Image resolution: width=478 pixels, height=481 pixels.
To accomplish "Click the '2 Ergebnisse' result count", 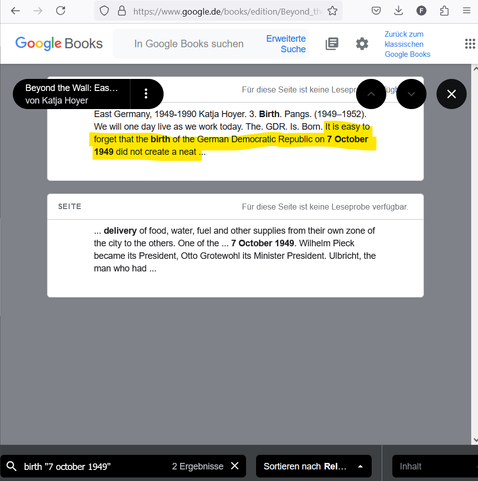I will pyautogui.click(x=197, y=466).
